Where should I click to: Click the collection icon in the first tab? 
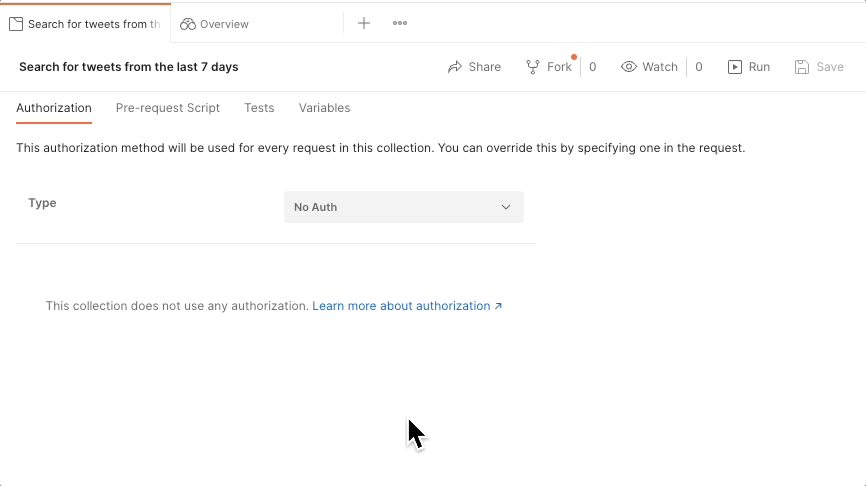point(16,24)
